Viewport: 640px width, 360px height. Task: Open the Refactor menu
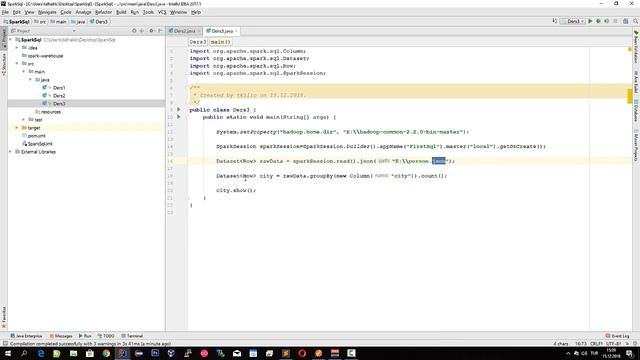103,12
